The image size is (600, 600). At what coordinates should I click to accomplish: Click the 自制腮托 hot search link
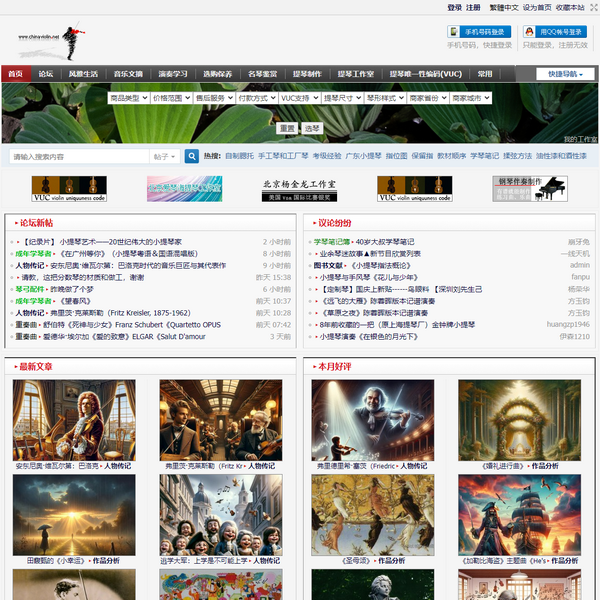coord(239,157)
